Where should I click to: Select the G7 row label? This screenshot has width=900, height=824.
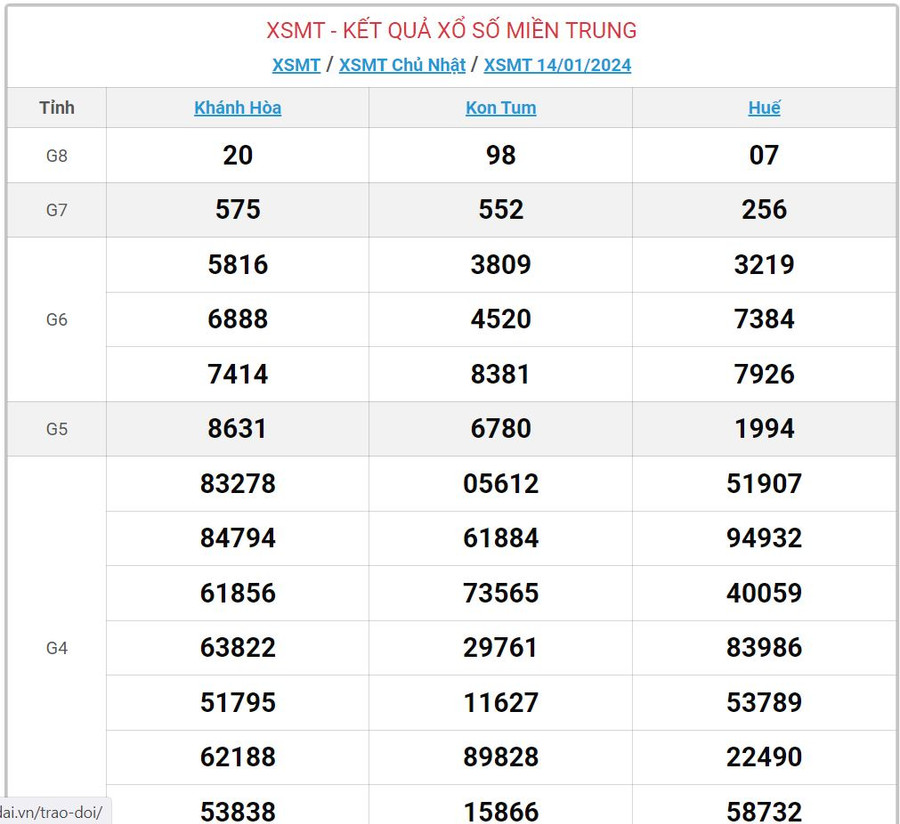pos(57,210)
